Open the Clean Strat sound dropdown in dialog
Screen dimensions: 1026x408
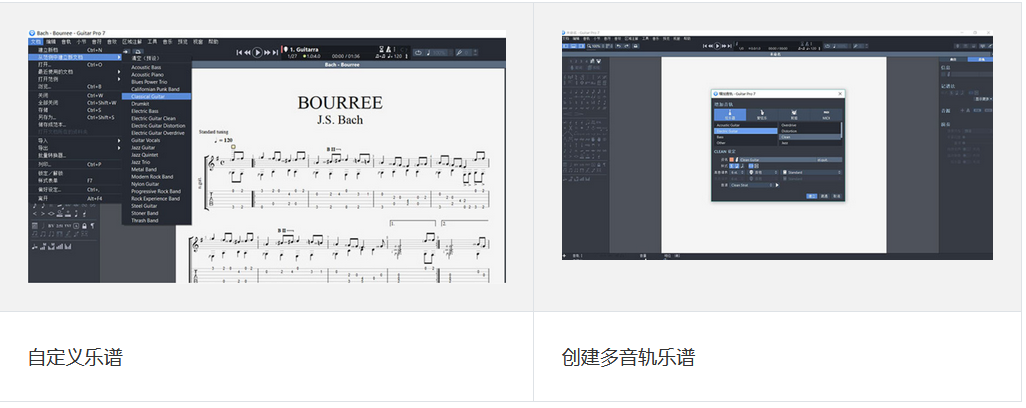click(751, 185)
